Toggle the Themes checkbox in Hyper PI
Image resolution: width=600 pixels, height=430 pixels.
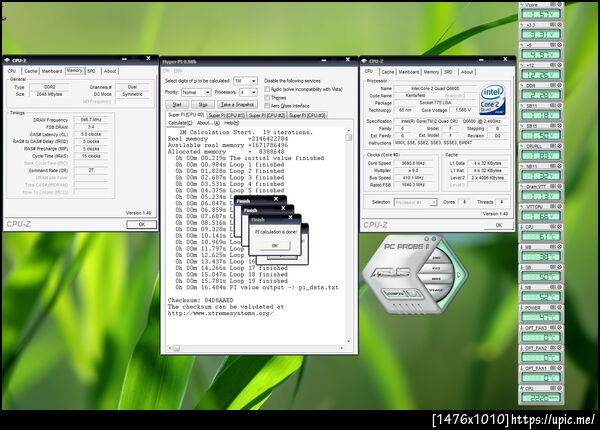tap(267, 98)
